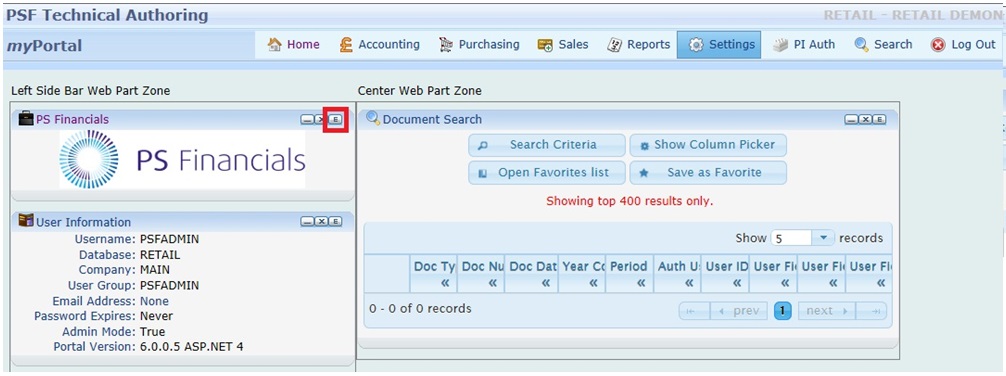1006x376 pixels.
Task: Click Open Favorites list button
Action: point(547,173)
